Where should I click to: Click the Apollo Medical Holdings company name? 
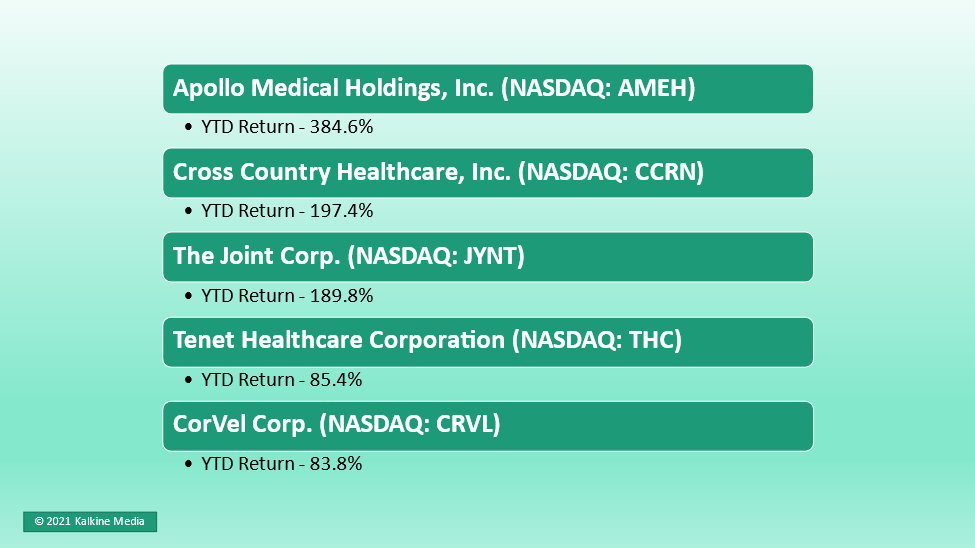[x=334, y=88]
